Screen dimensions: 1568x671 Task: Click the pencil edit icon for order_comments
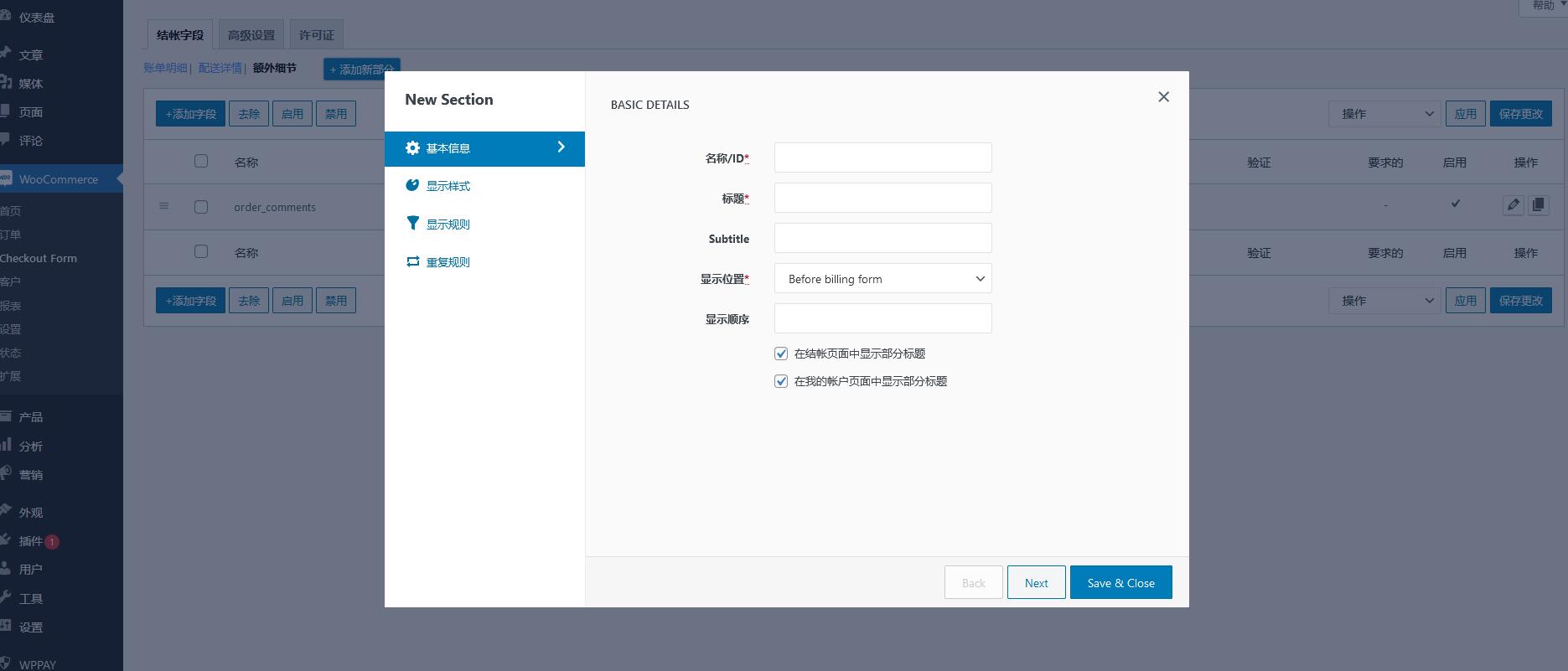click(1513, 205)
